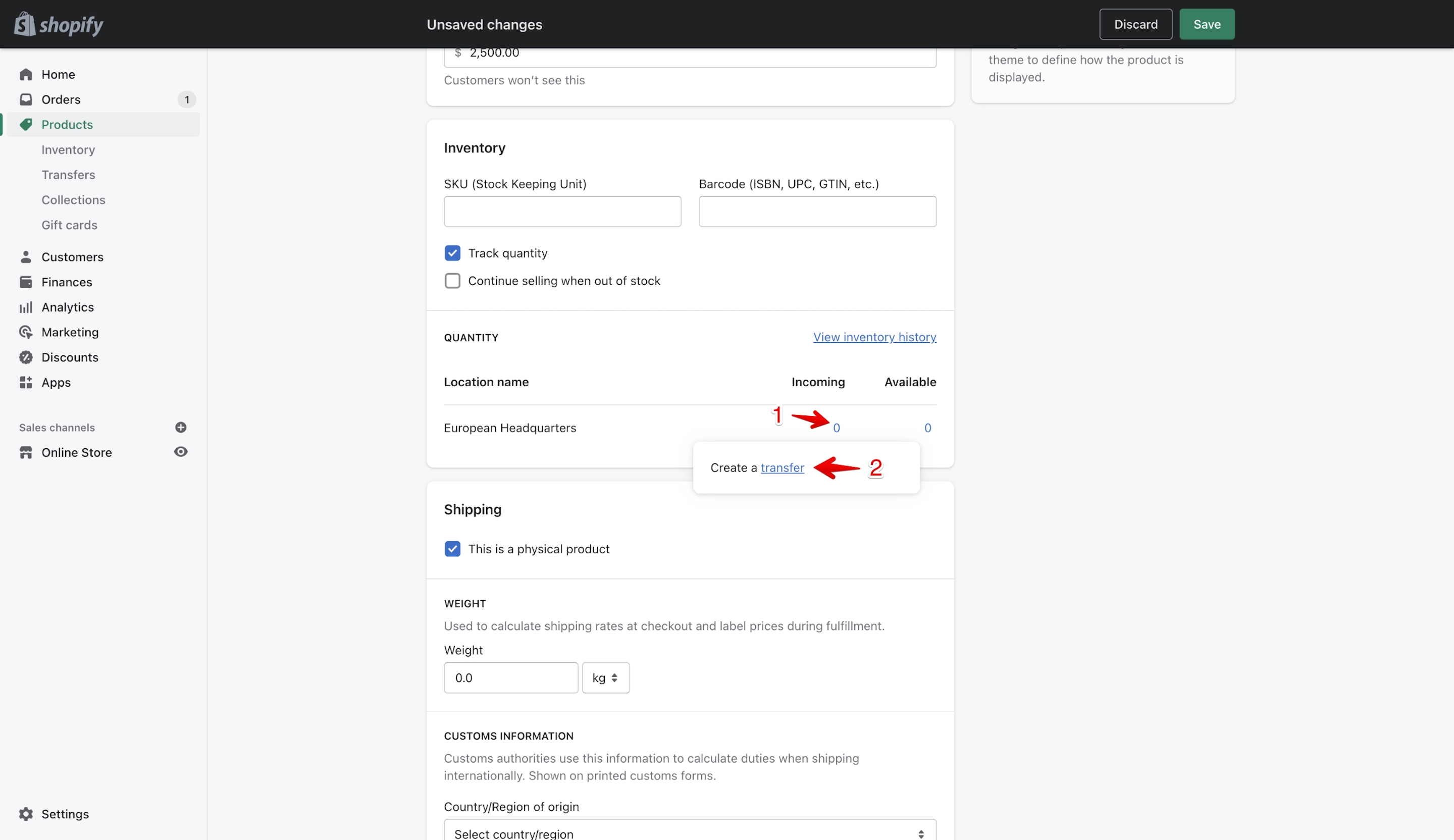This screenshot has width=1454, height=840.
Task: Click the Online Store storefront icon
Action: (x=25, y=453)
